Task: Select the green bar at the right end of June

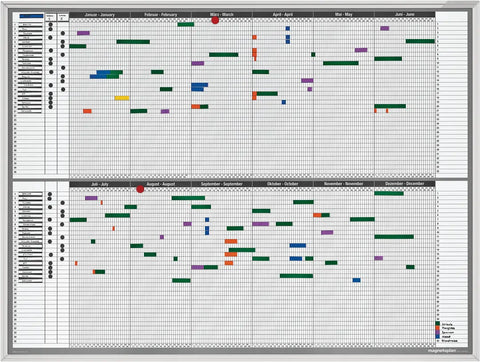Action: pyautogui.click(x=420, y=41)
